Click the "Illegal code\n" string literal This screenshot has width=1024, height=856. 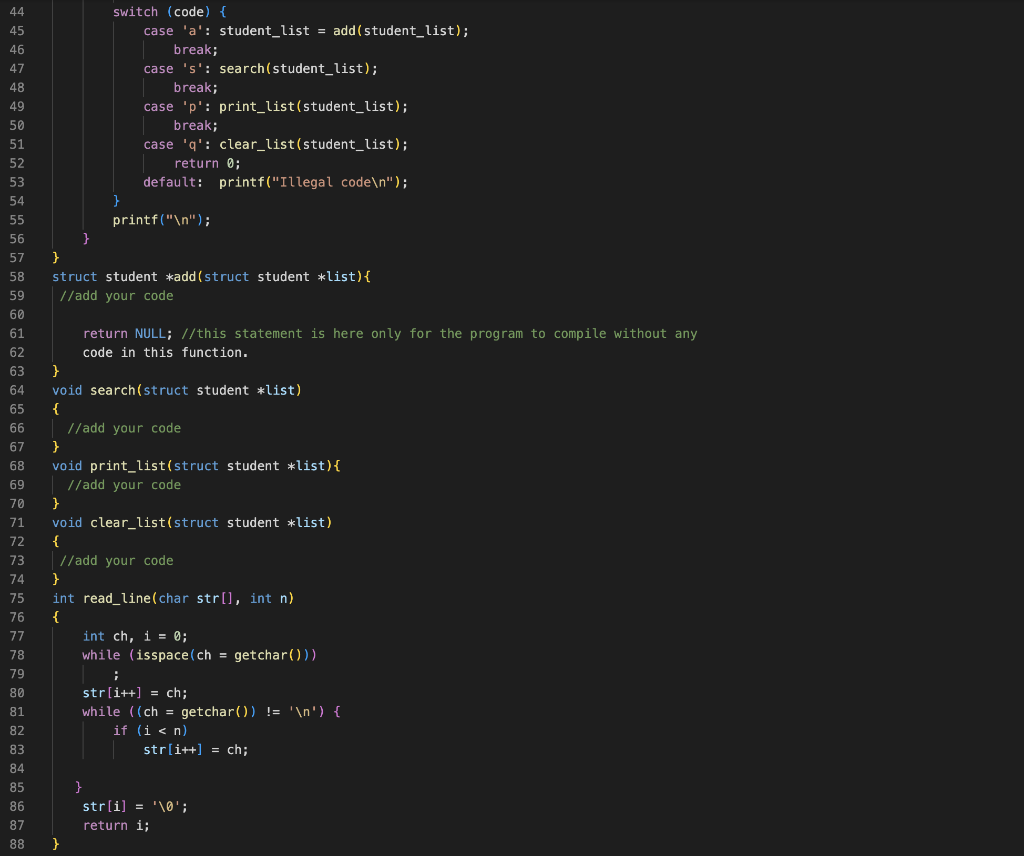332,182
